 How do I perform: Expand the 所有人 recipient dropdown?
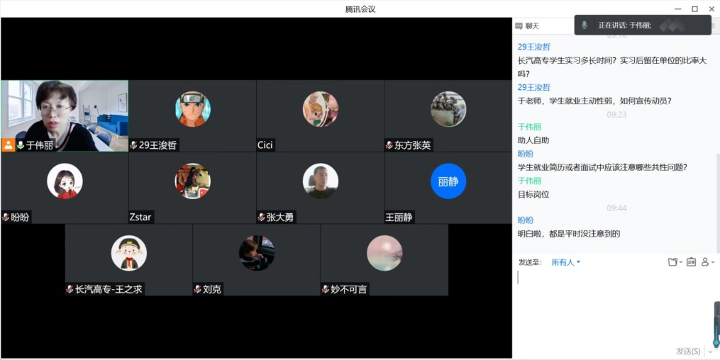tap(566, 262)
